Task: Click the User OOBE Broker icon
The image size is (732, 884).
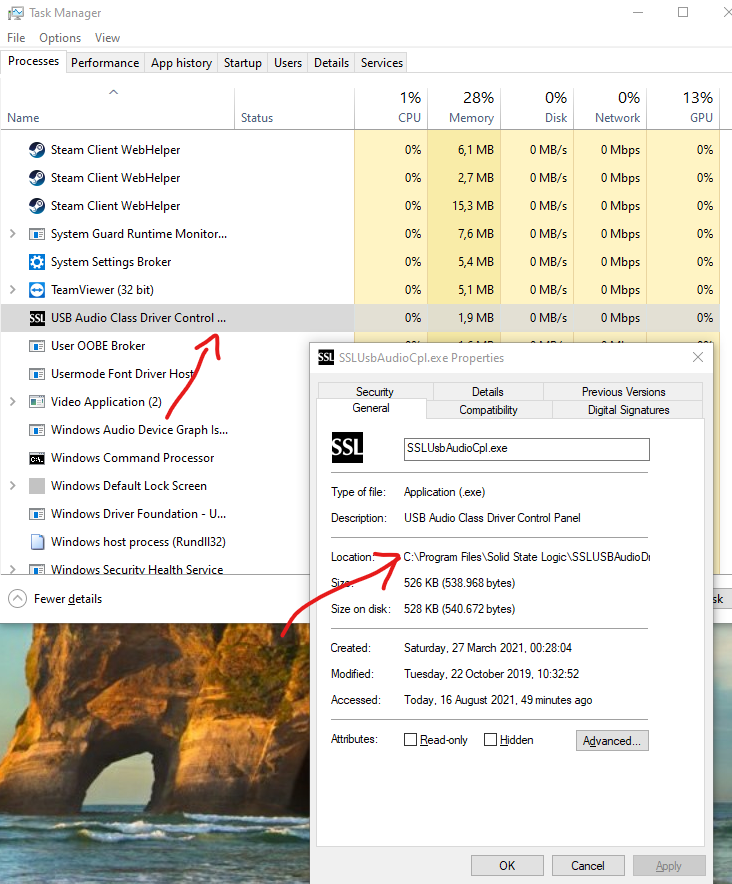Action: [37, 346]
